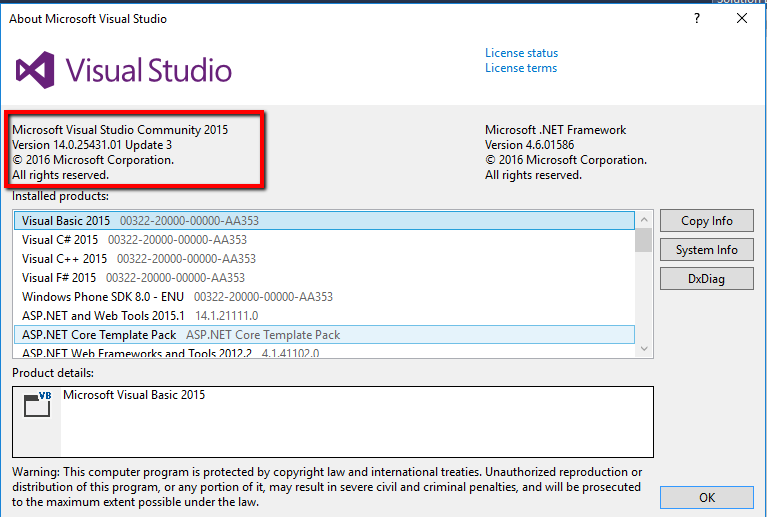Select Windows Phone SDK 8.0 - ENU row

click(x=324, y=297)
